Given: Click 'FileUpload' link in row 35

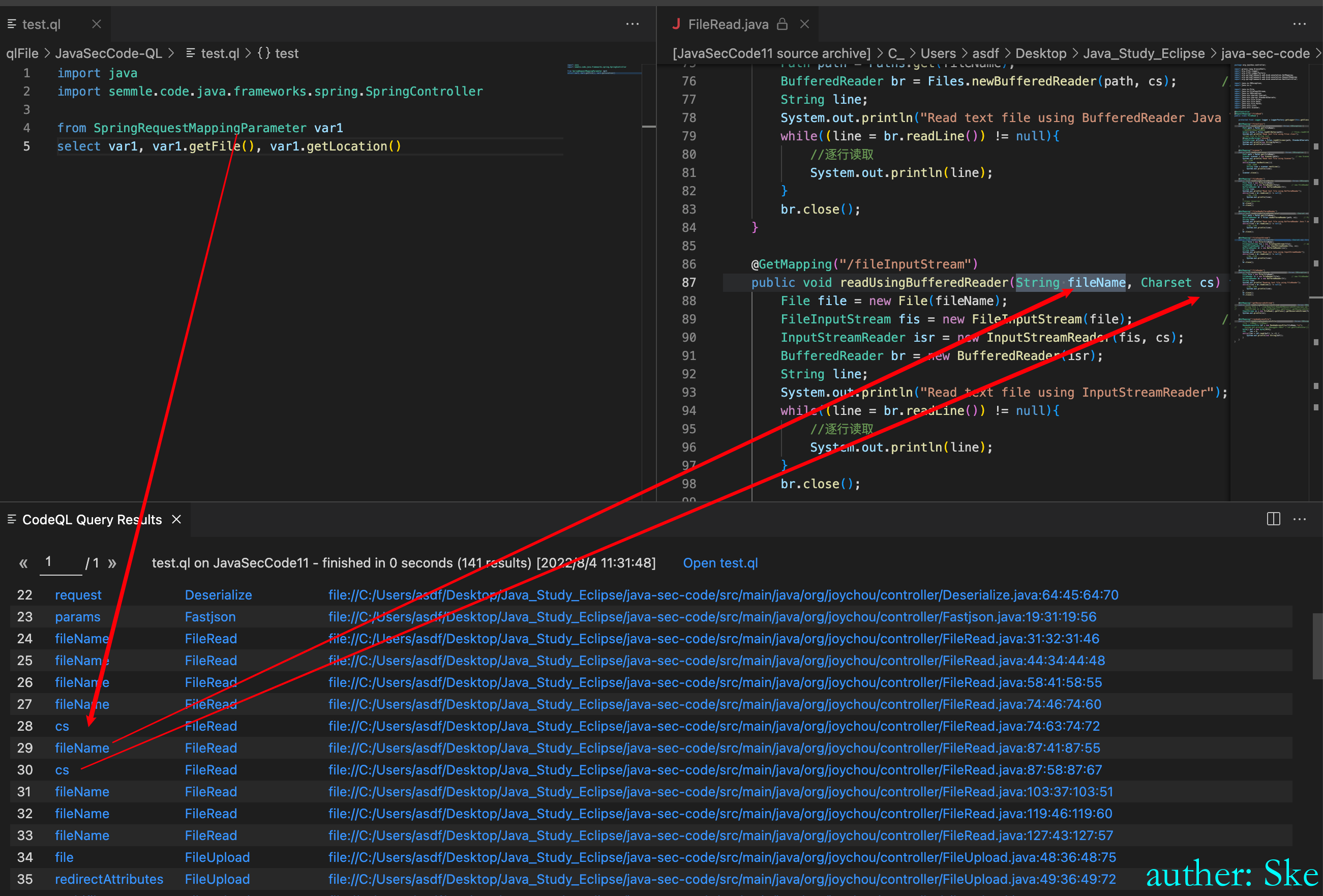Looking at the screenshot, I should pos(217,879).
